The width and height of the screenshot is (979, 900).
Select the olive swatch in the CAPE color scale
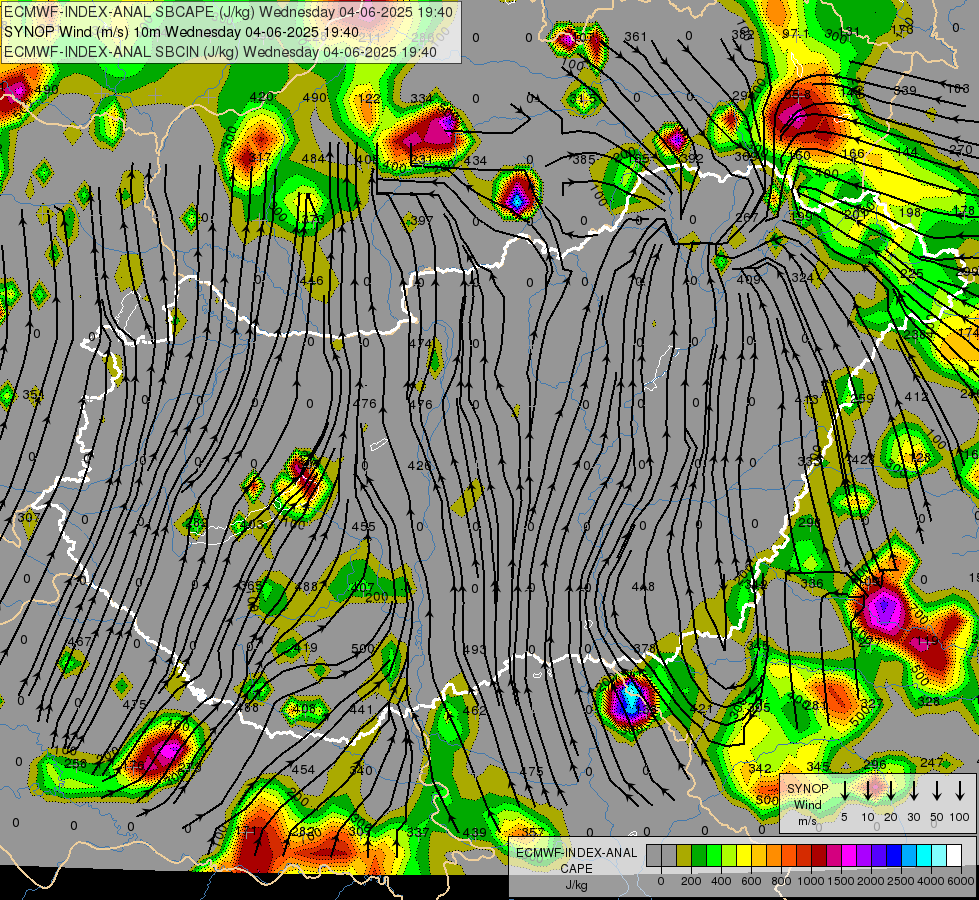click(684, 856)
